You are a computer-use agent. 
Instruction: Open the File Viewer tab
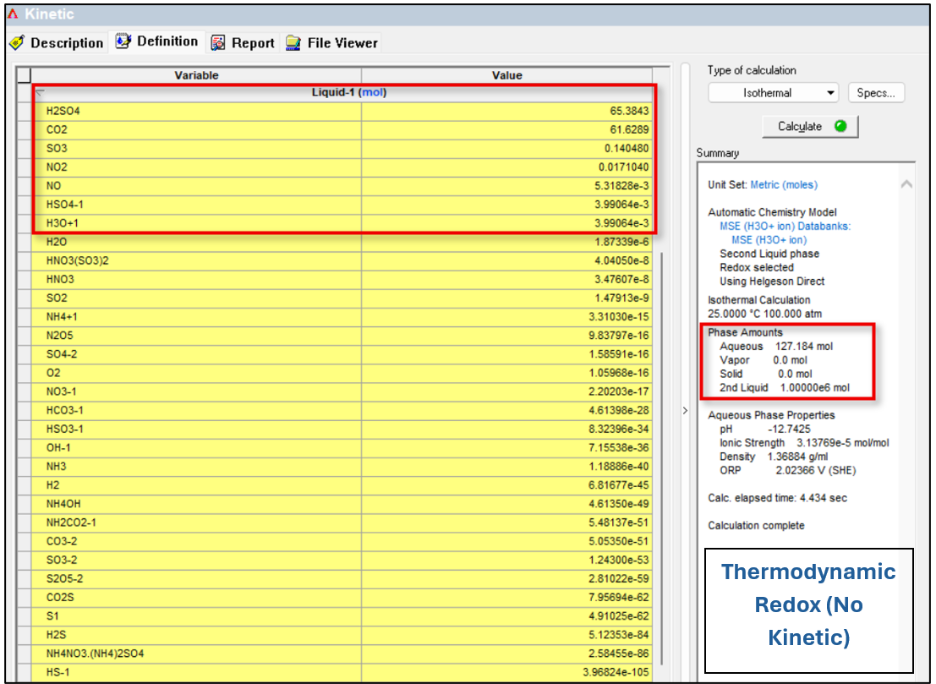coord(332,43)
